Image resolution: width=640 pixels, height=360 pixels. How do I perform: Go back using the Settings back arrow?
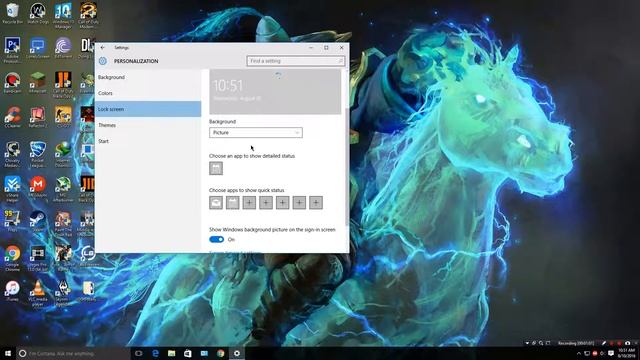(103, 48)
